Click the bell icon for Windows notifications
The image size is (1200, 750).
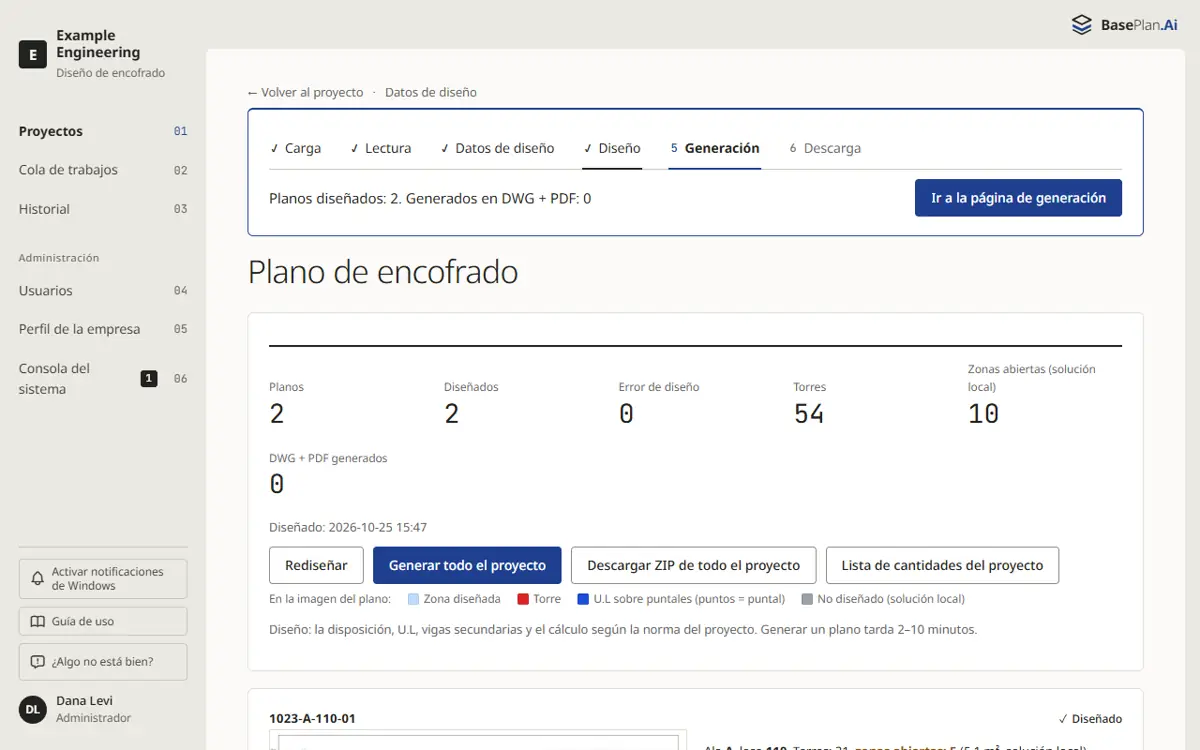[x=38, y=579]
